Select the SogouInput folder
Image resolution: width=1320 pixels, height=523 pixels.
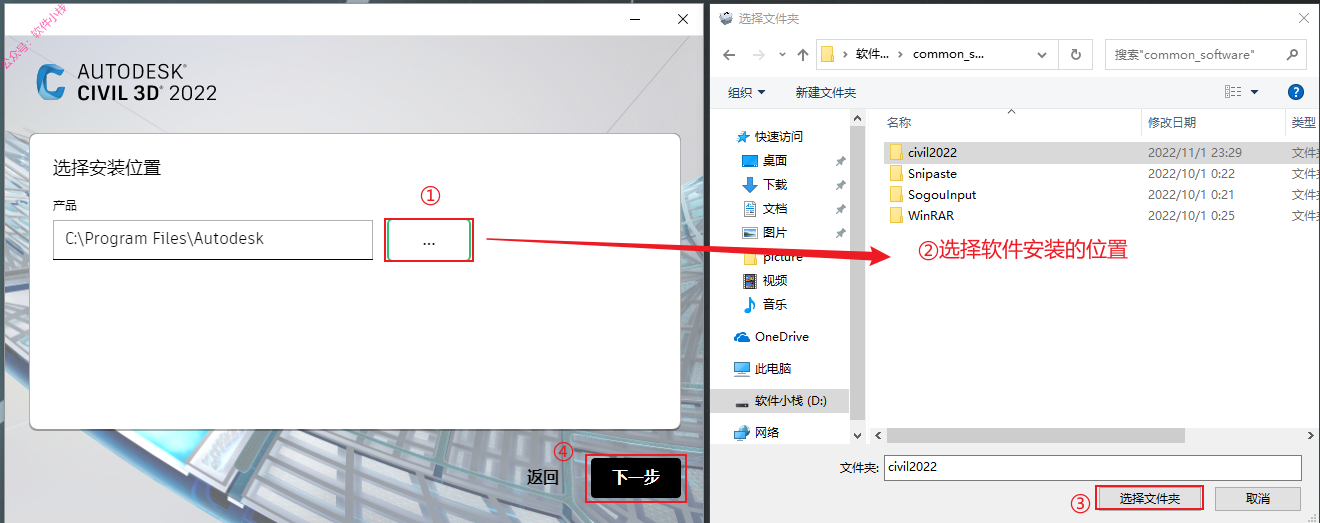tap(942, 195)
